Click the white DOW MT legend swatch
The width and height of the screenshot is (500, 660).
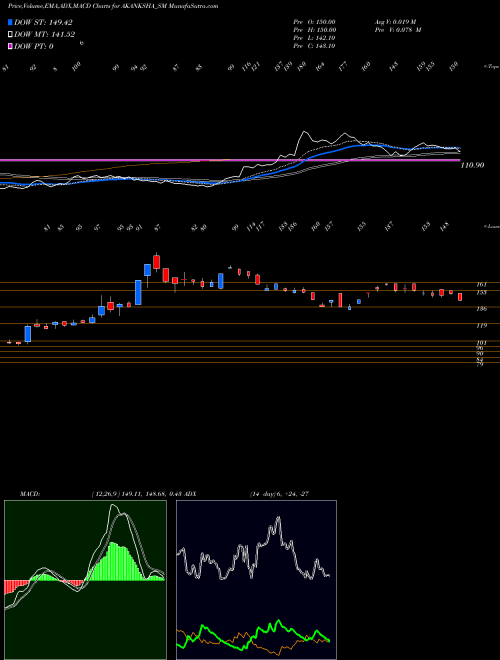pos(10,35)
